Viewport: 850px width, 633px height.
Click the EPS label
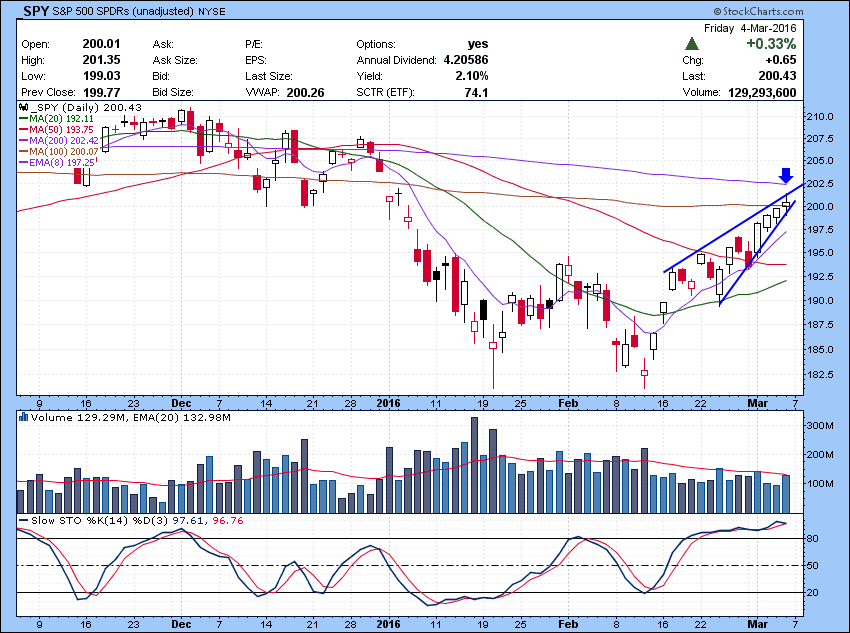pyautogui.click(x=256, y=60)
